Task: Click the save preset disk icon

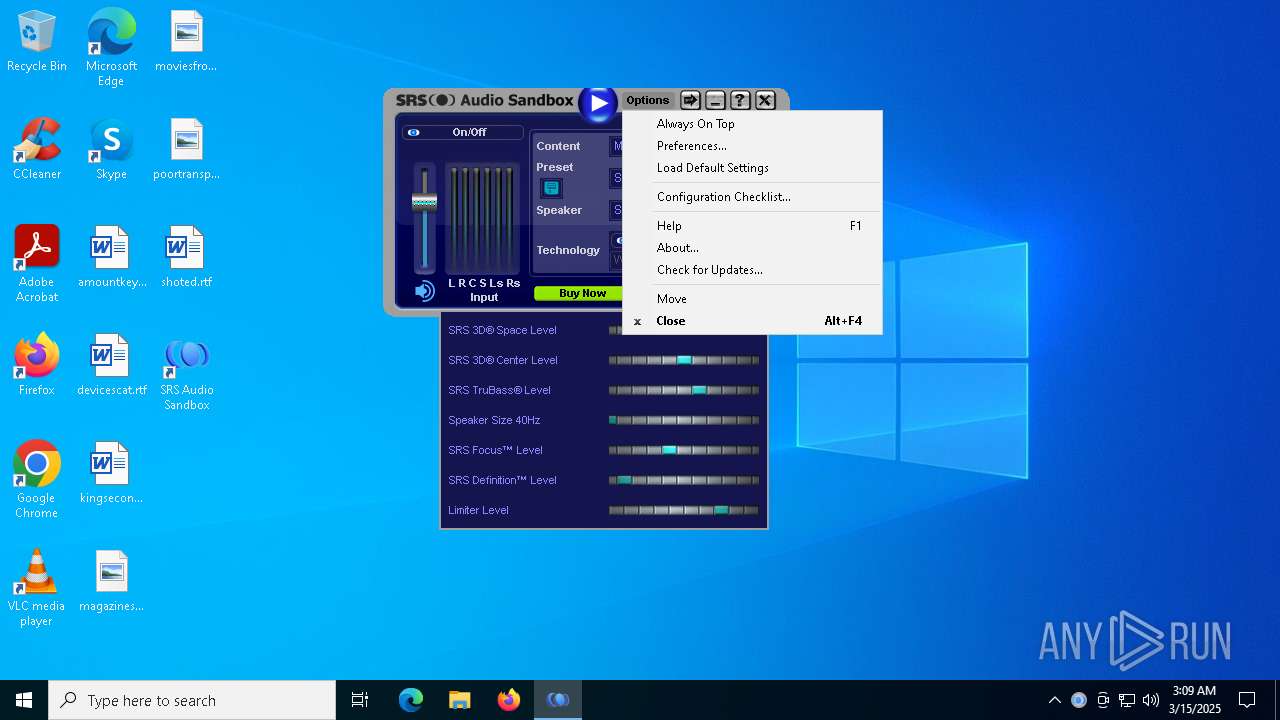Action: (x=551, y=188)
